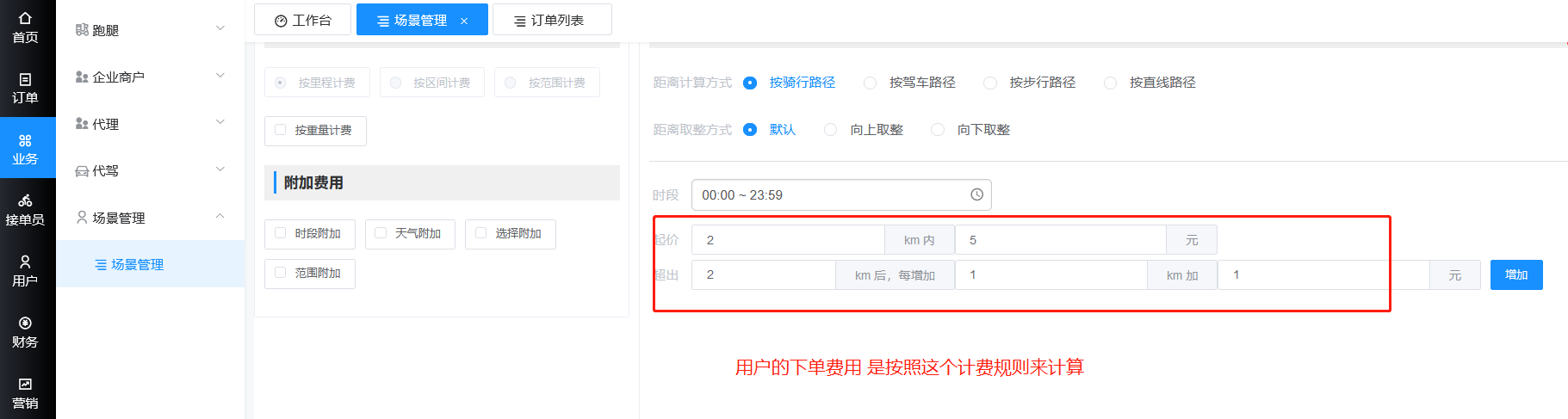
Task: Click the 工作台 tab dashboard icon
Action: coord(281,21)
